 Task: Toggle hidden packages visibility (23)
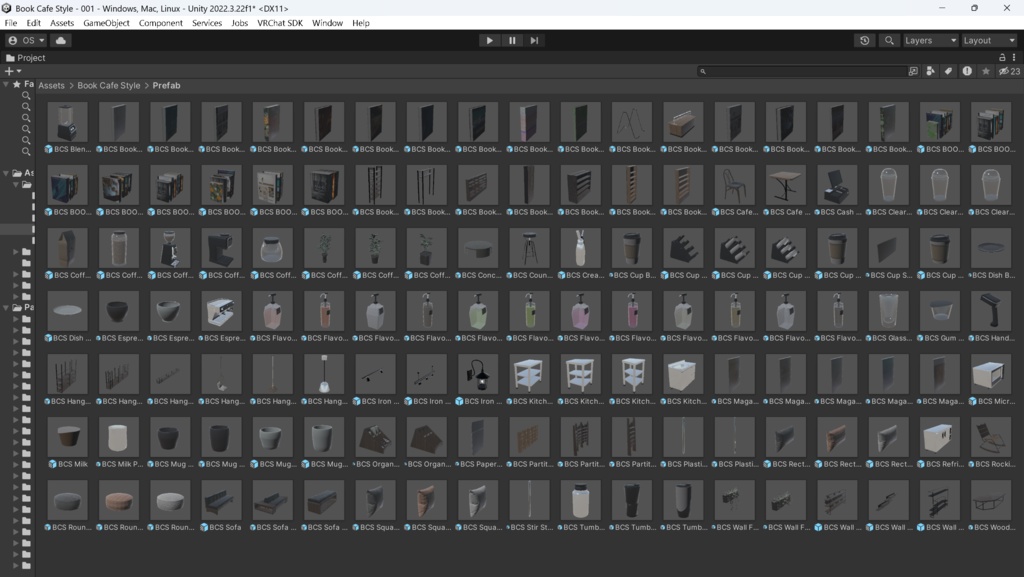coord(1009,71)
